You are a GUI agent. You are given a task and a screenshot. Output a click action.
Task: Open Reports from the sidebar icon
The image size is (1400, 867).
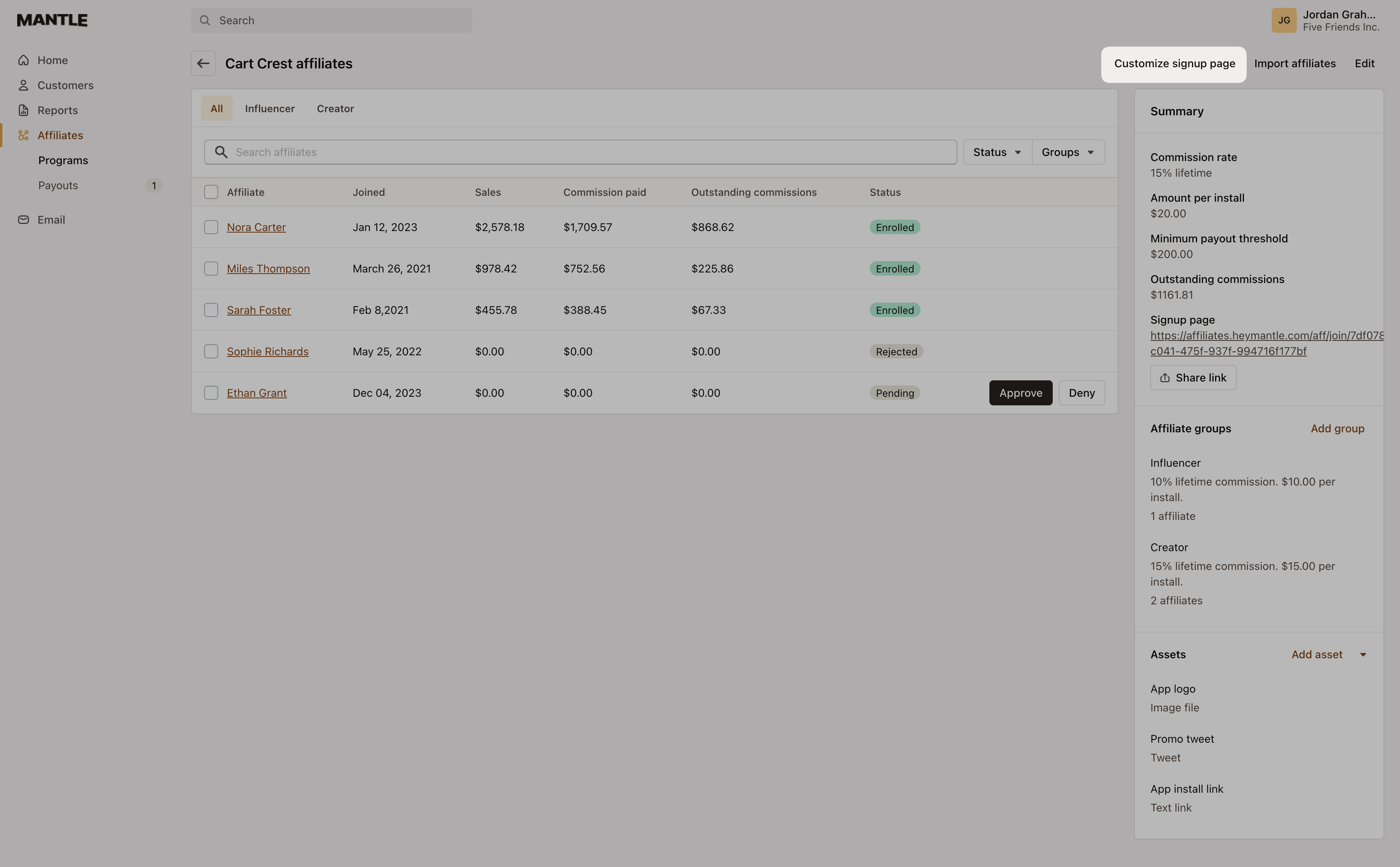point(23,110)
